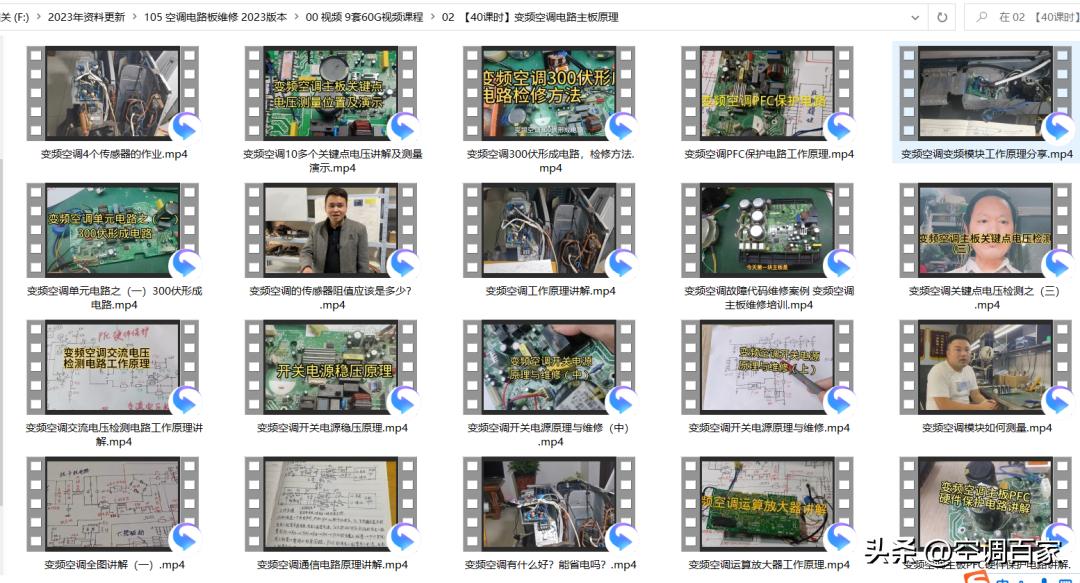Click the refresh icon in the address bar
The width and height of the screenshot is (1080, 583).
click(943, 16)
